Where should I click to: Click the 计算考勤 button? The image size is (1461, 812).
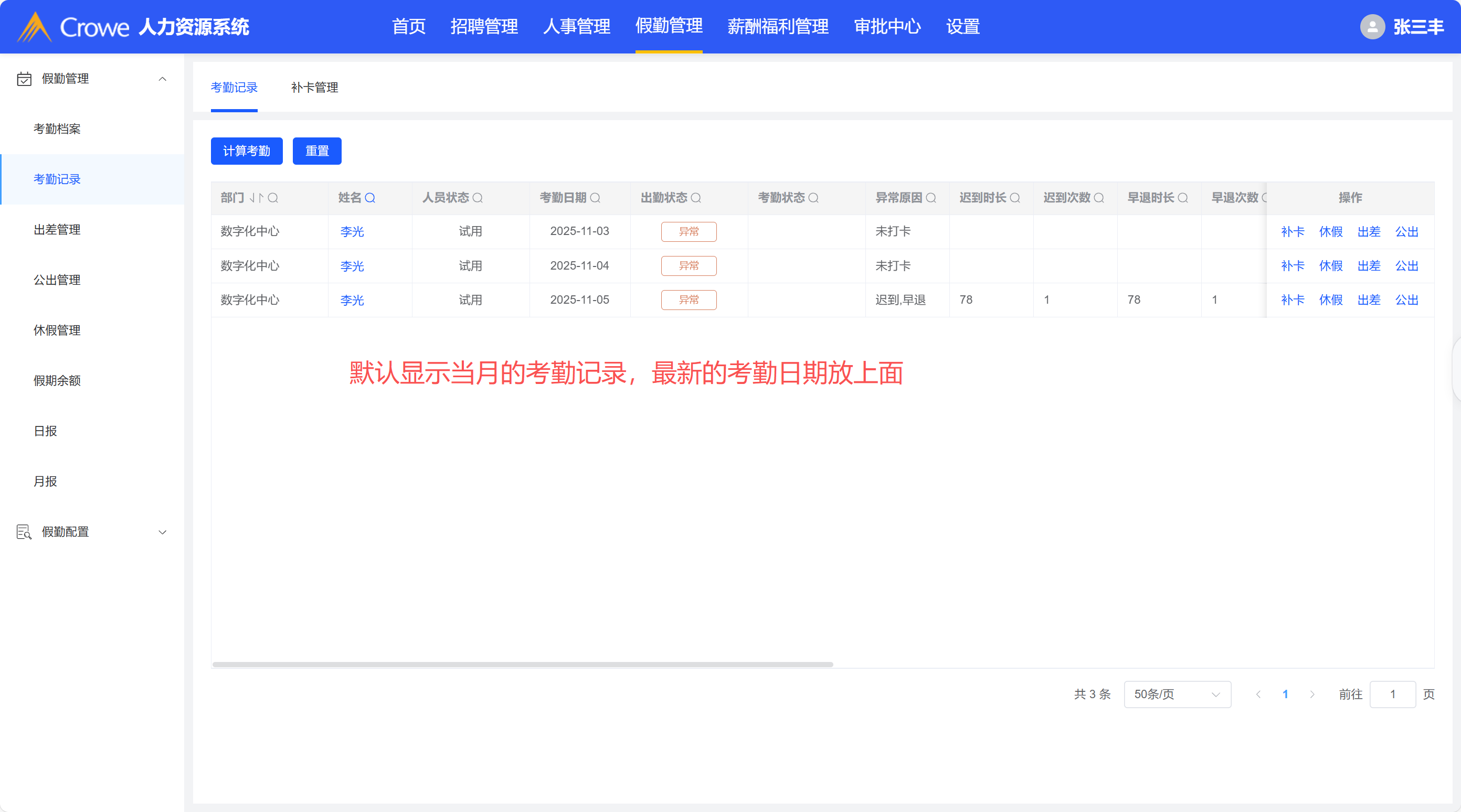click(x=246, y=151)
